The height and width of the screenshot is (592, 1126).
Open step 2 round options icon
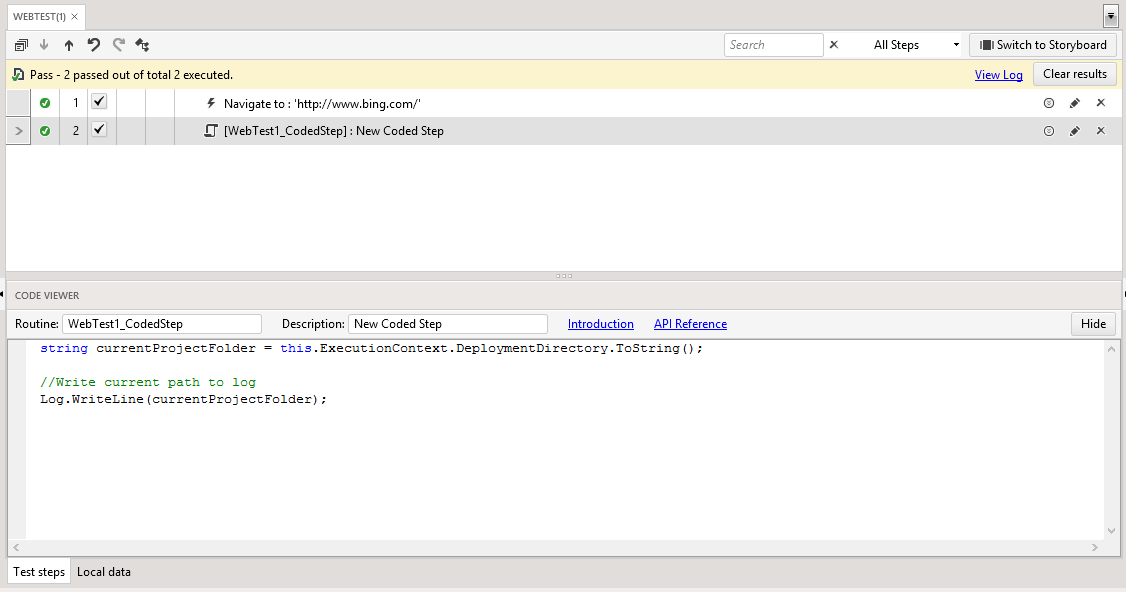(x=1048, y=131)
